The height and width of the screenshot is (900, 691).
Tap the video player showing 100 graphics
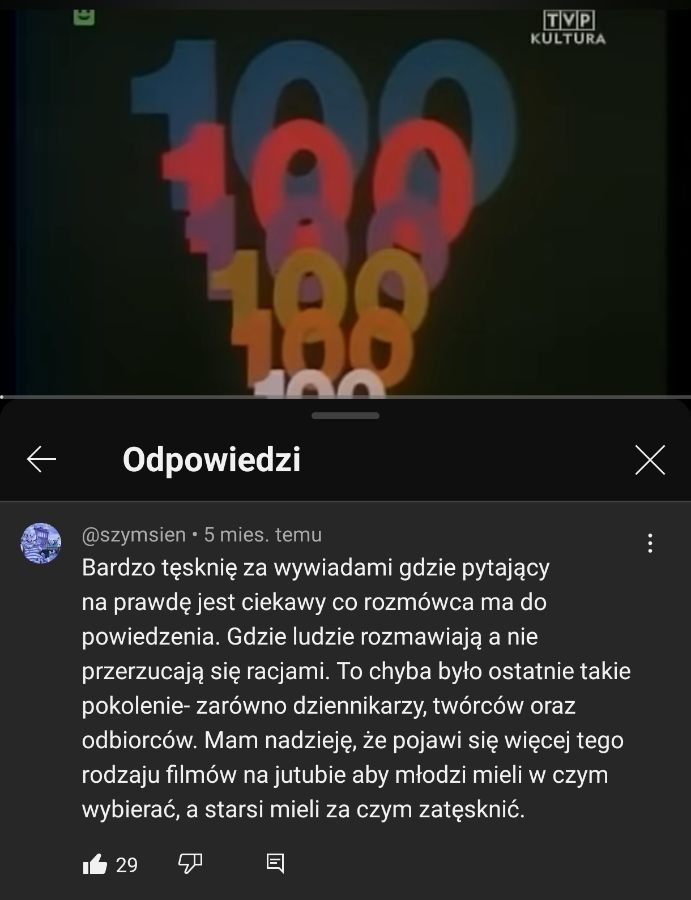point(346,198)
